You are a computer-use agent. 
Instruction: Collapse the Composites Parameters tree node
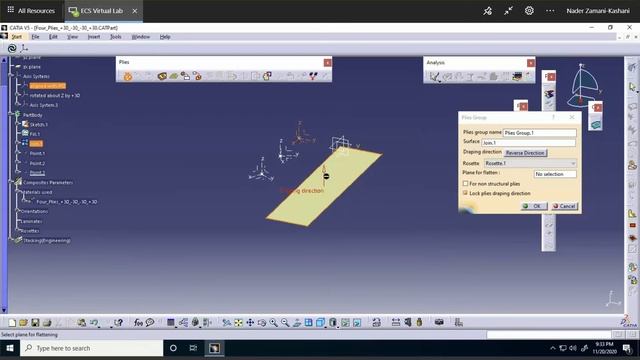click(11, 182)
